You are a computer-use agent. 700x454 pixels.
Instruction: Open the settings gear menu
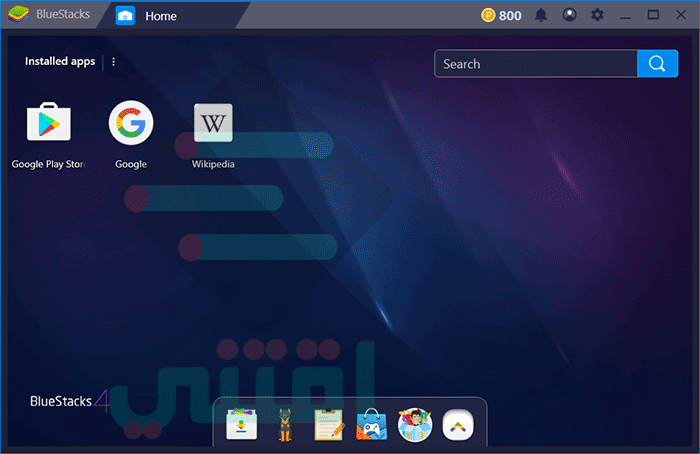[597, 15]
